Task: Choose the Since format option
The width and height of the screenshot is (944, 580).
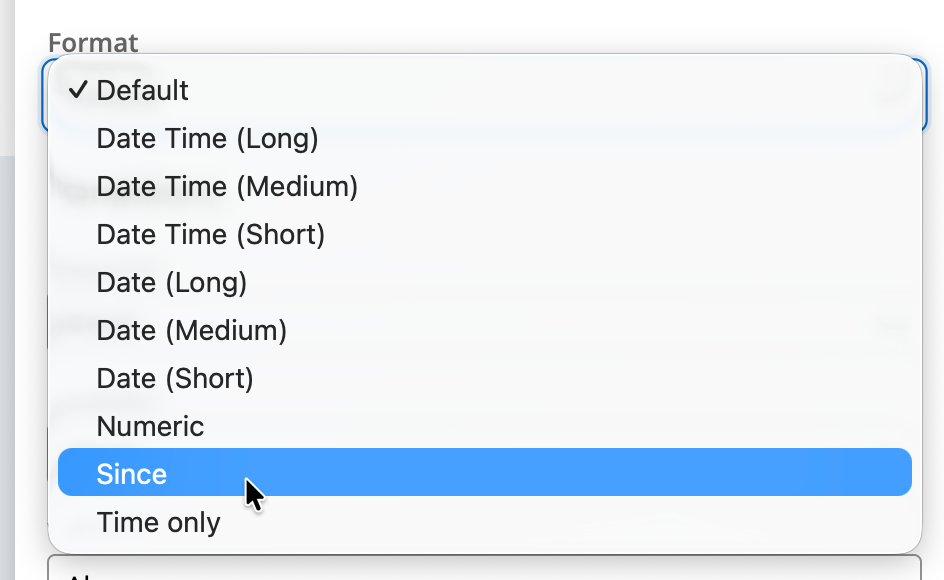Action: (132, 474)
